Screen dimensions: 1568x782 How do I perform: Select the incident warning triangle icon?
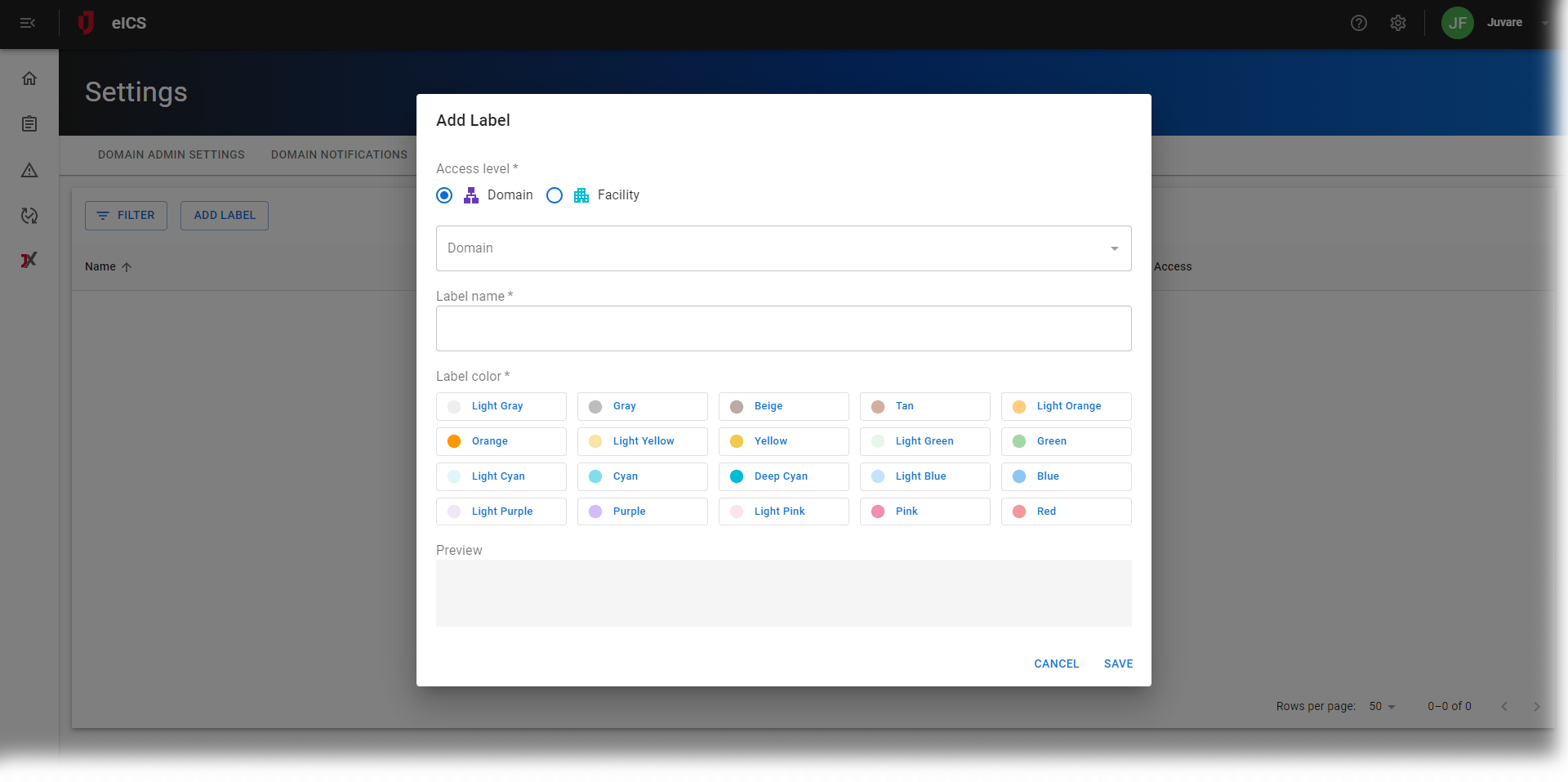29,171
